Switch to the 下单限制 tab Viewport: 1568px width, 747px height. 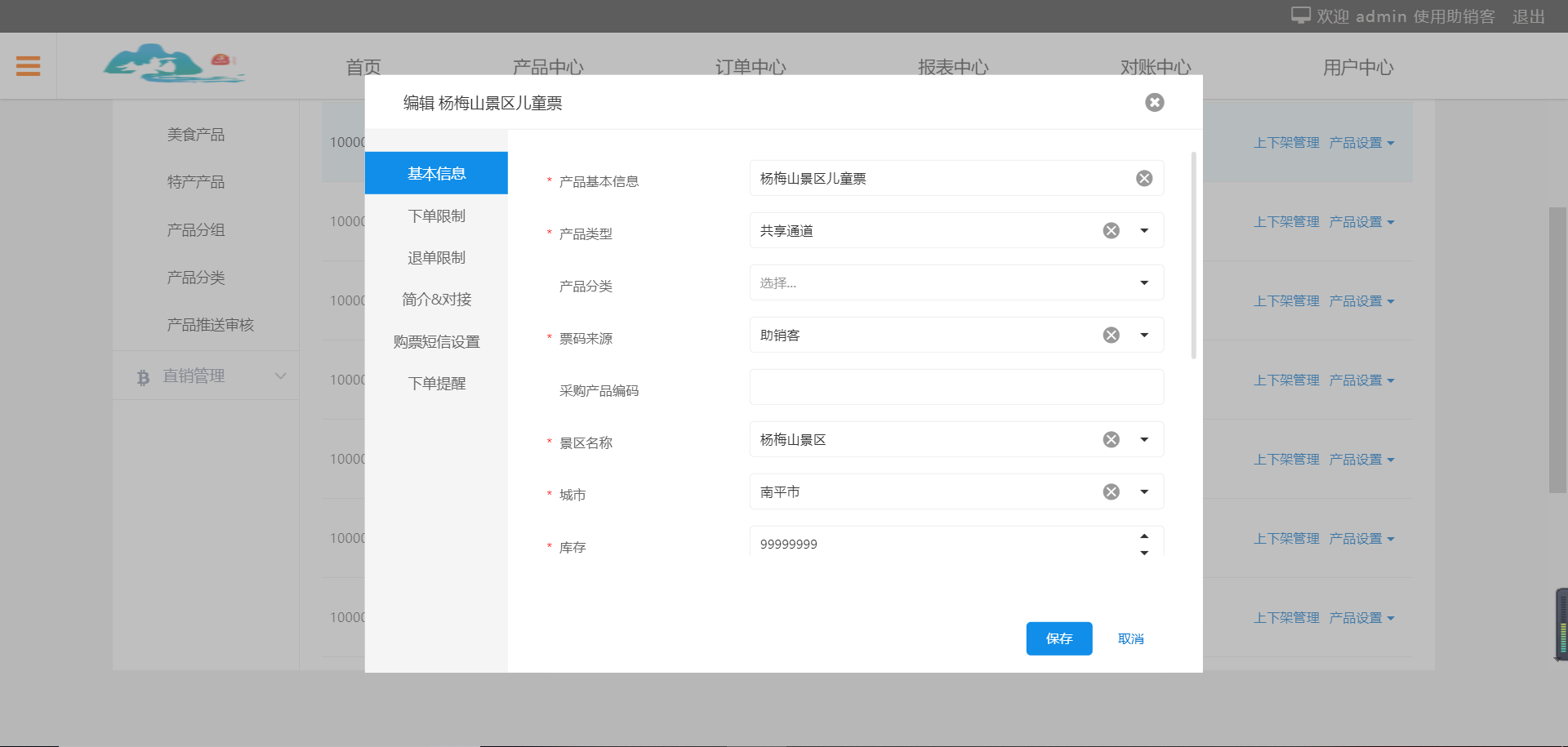tap(436, 216)
